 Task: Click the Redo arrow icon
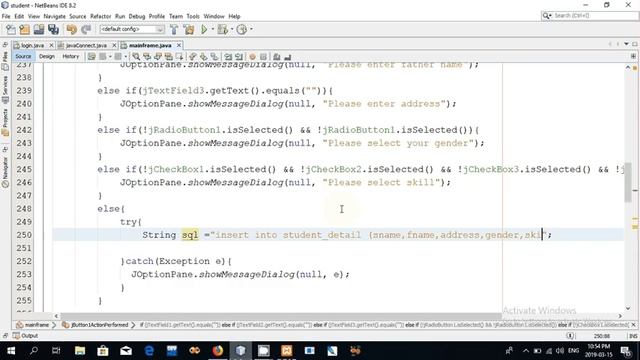click(86, 29)
